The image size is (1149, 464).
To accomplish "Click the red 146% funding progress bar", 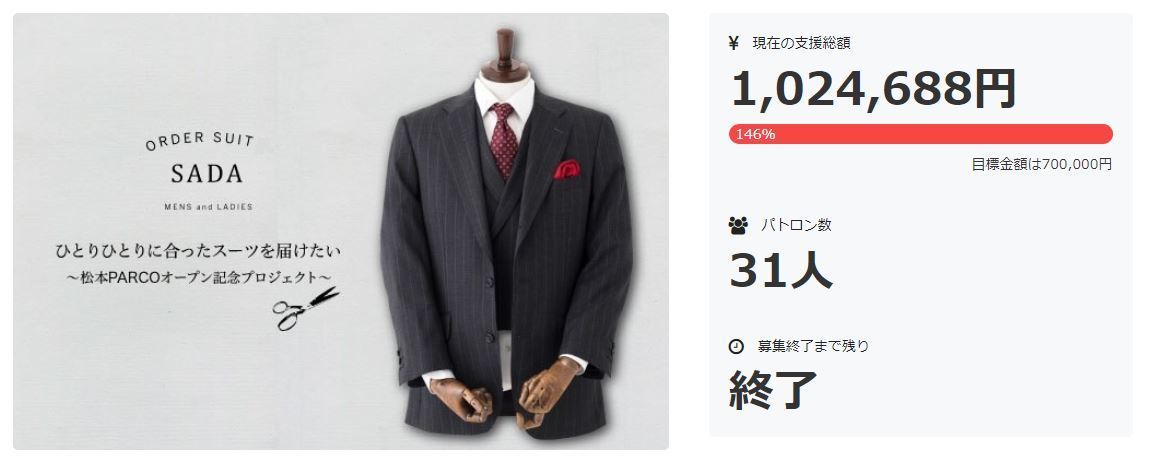I will 920,134.
